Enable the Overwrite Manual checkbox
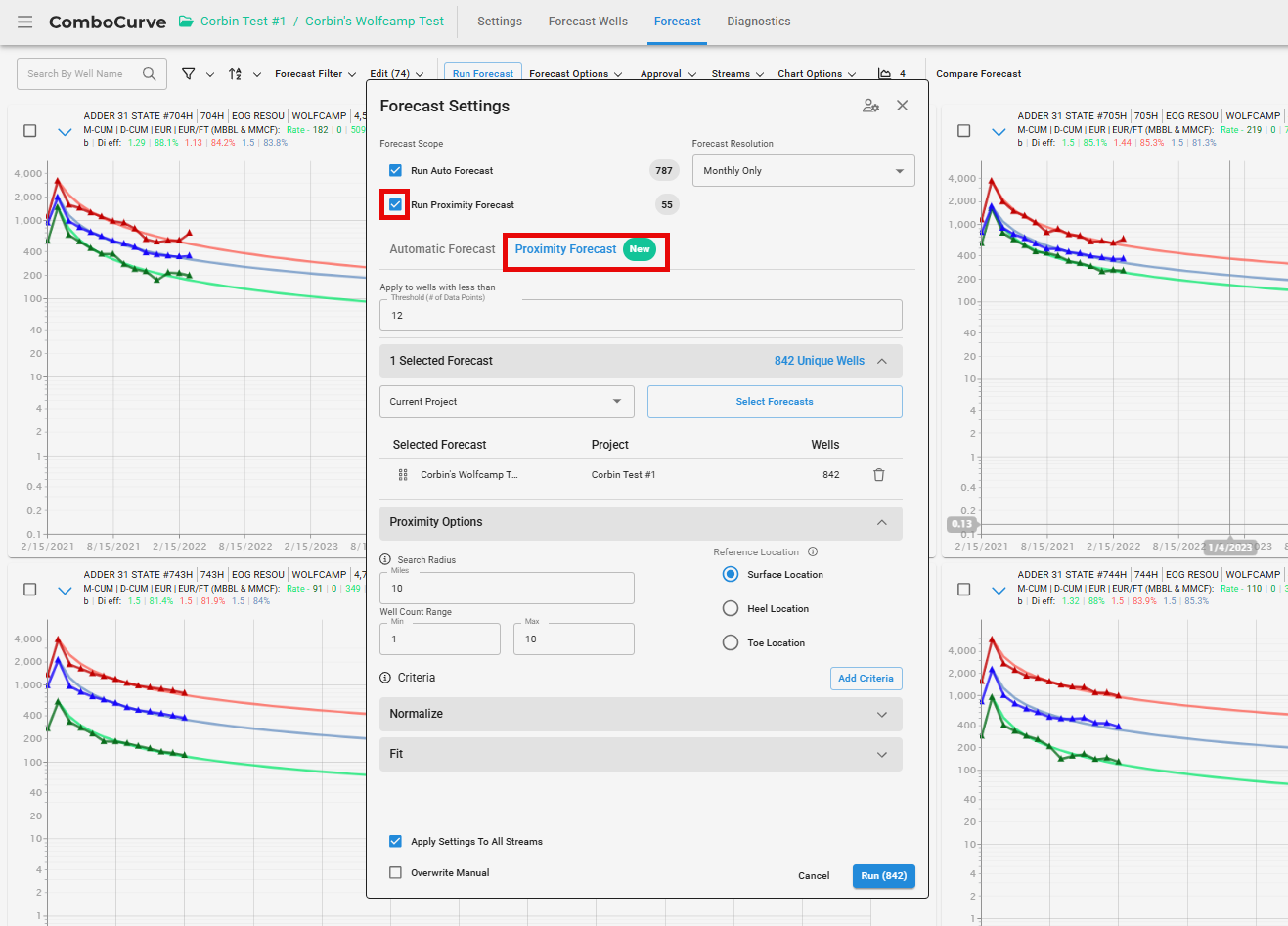1288x926 pixels. pos(395,872)
